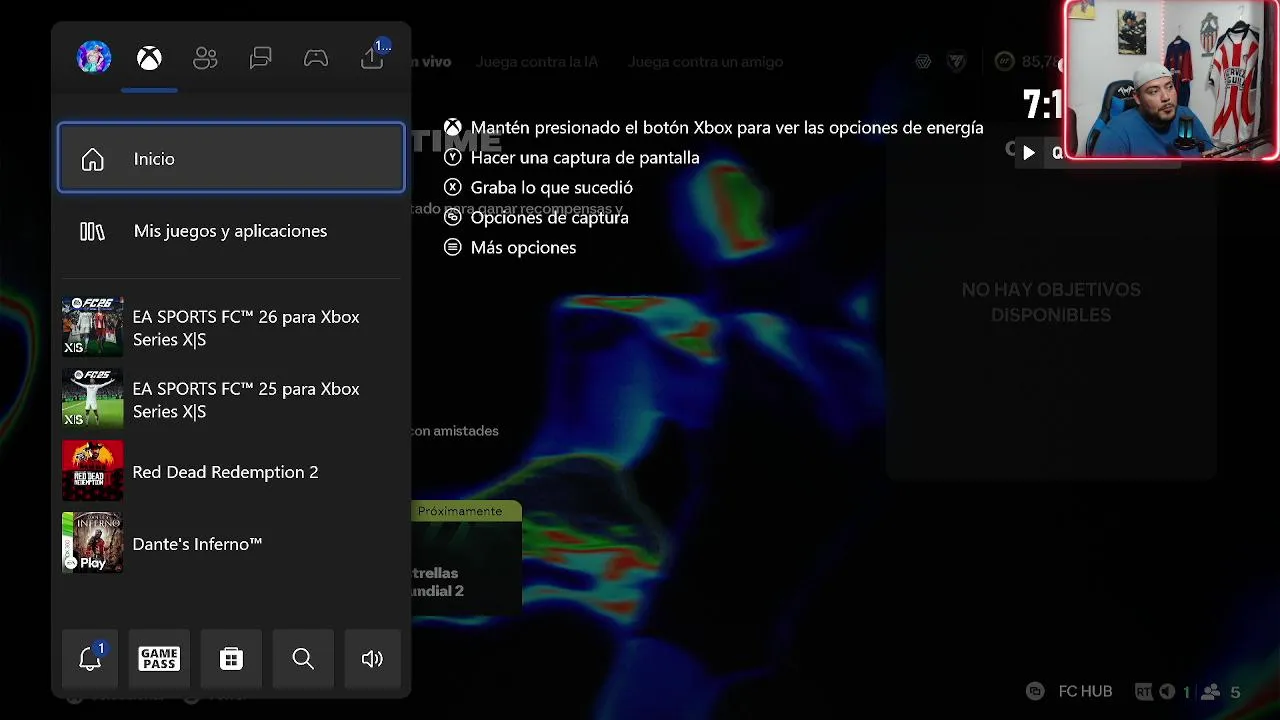
Task: Click the X button icon for recording
Action: click(453, 188)
